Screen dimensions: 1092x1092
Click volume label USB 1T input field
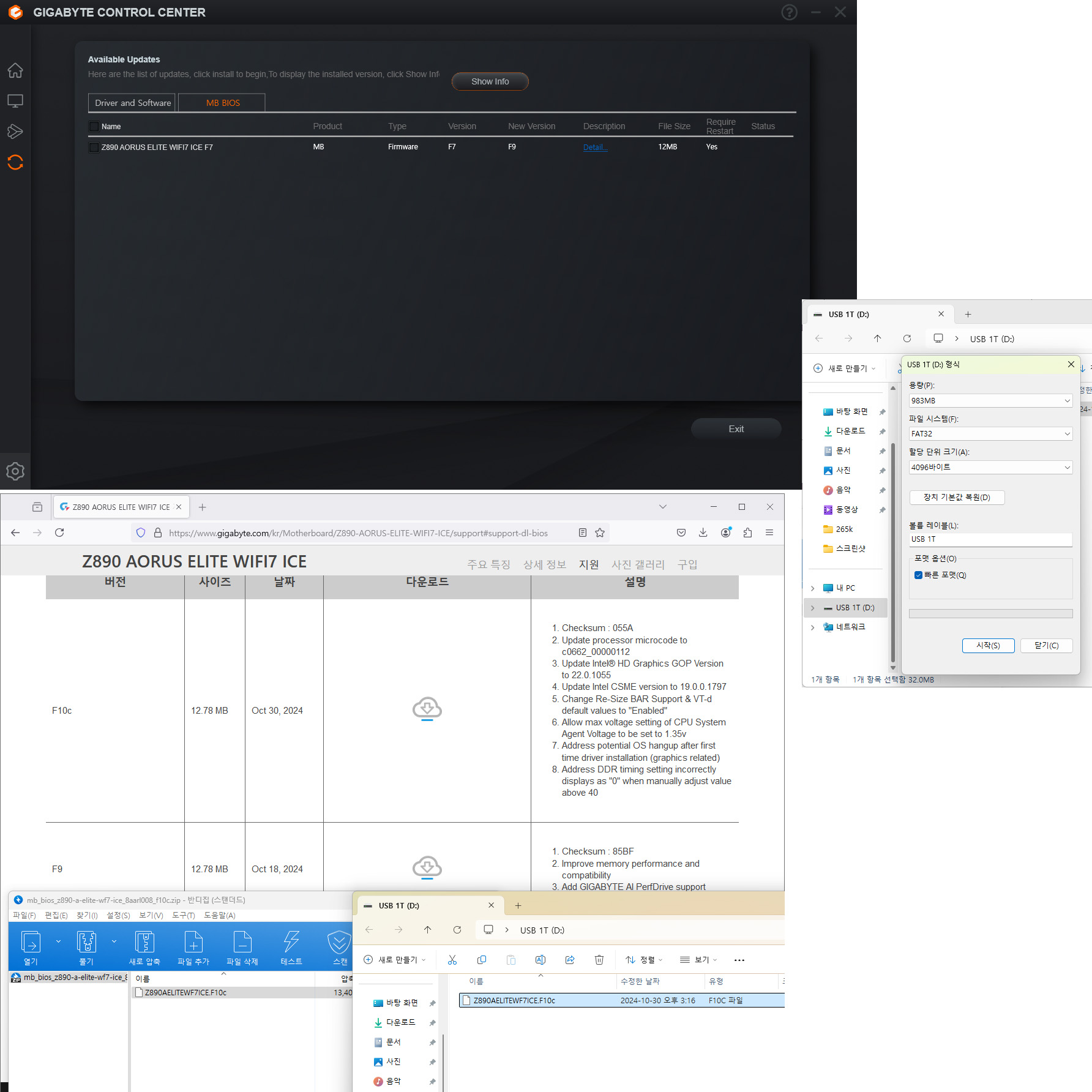(990, 539)
